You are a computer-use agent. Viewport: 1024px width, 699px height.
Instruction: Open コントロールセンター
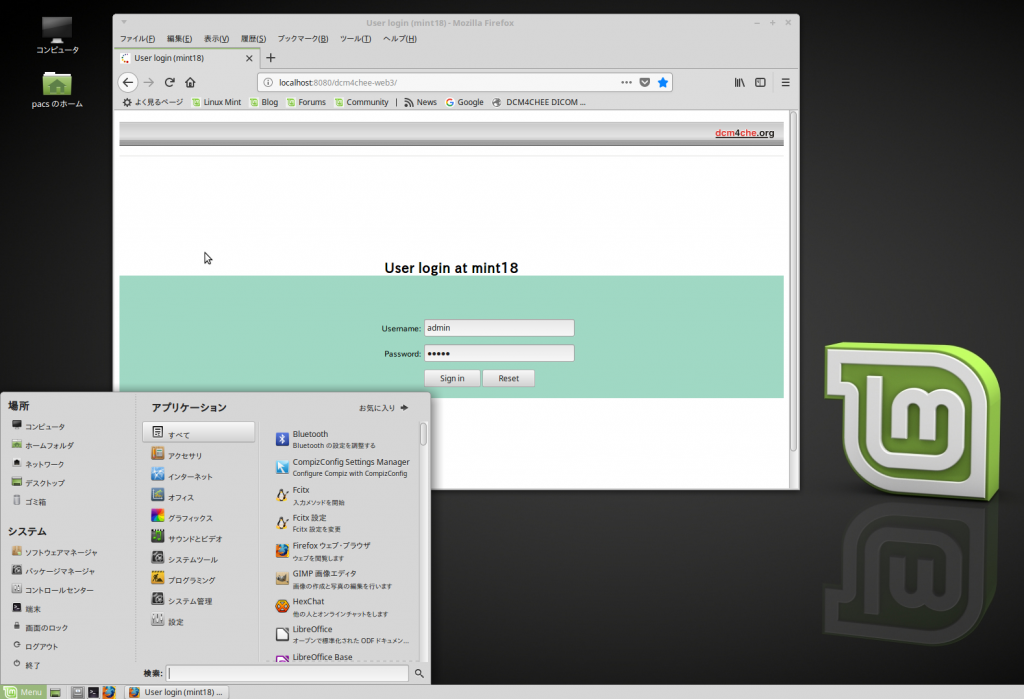point(53,589)
